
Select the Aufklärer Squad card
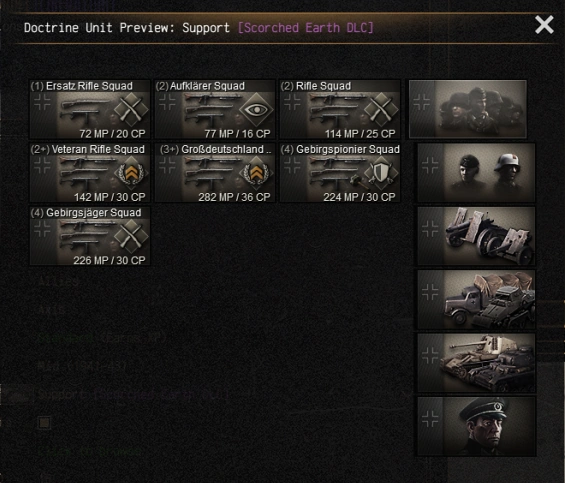tap(215, 109)
